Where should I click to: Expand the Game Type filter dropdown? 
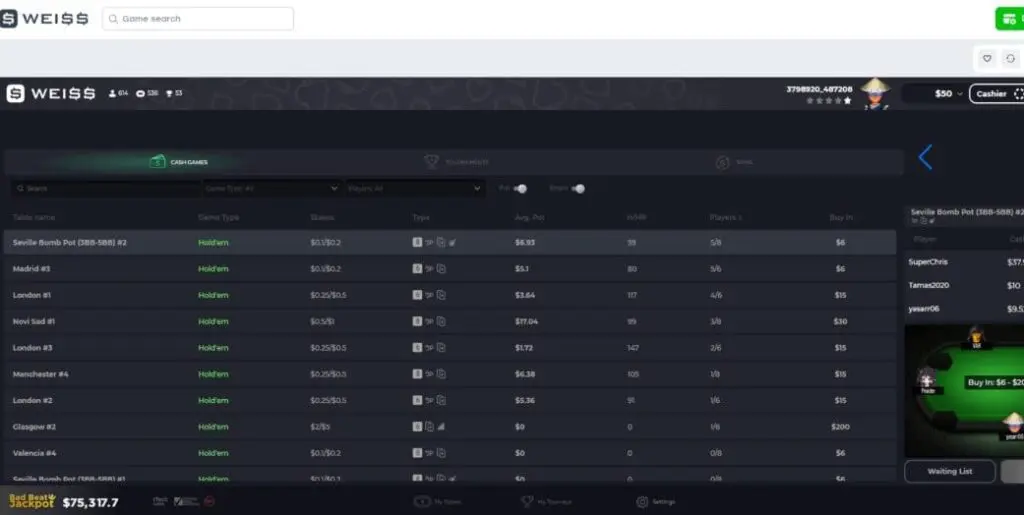pos(271,188)
